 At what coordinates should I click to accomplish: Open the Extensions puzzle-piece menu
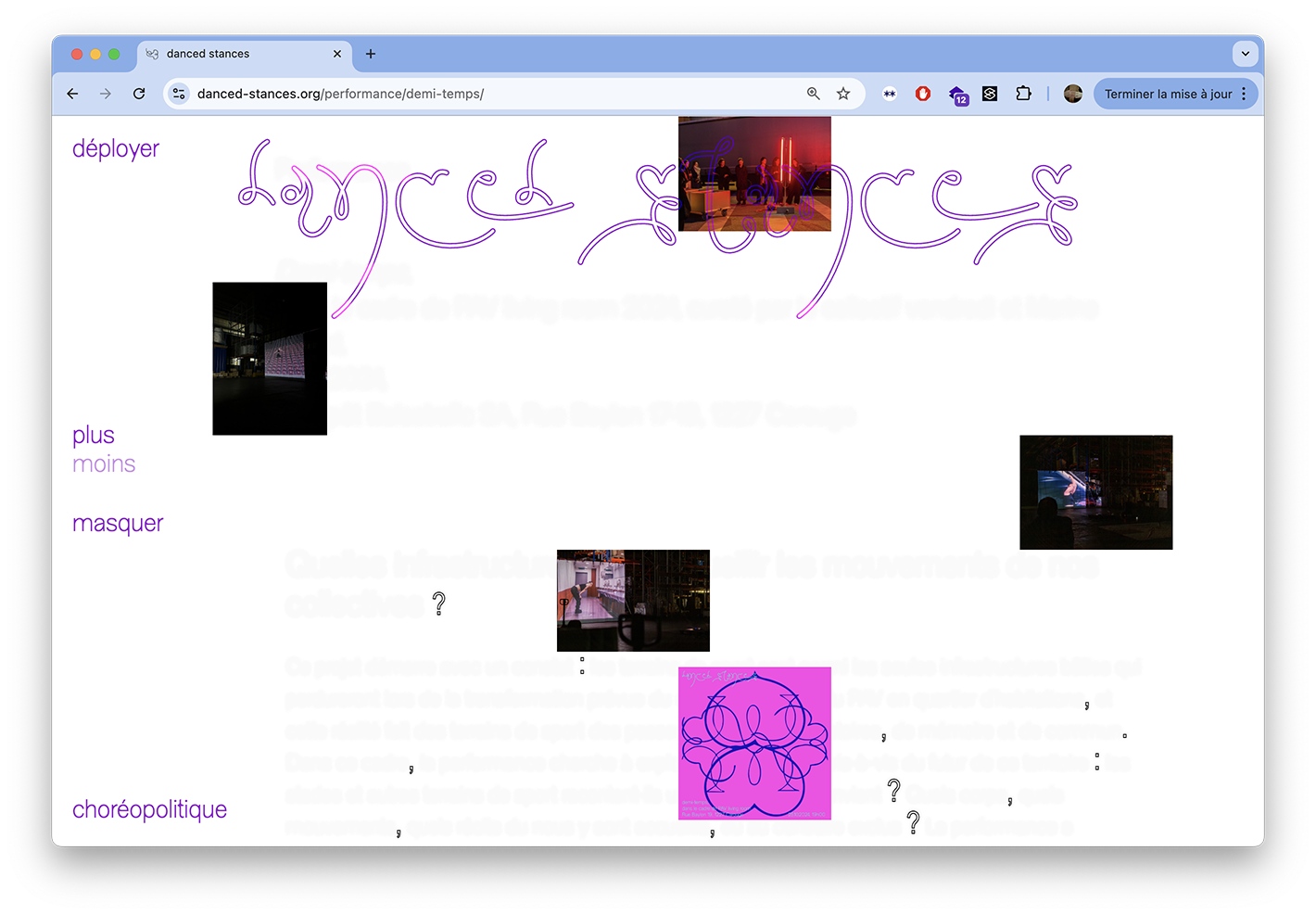pos(1023,94)
